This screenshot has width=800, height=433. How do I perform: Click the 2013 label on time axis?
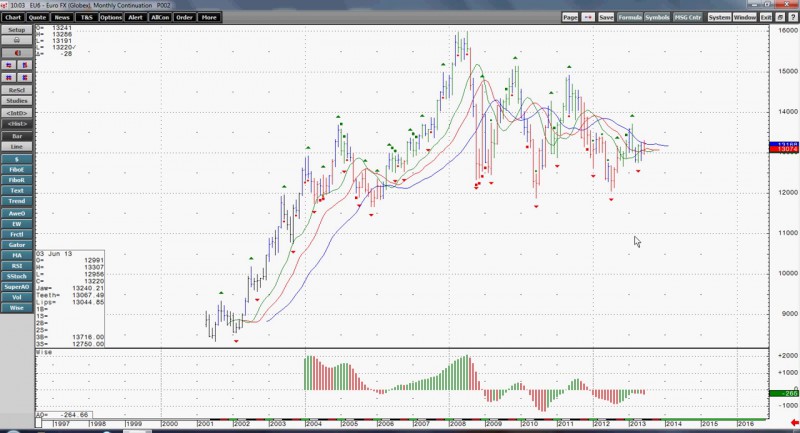638,424
